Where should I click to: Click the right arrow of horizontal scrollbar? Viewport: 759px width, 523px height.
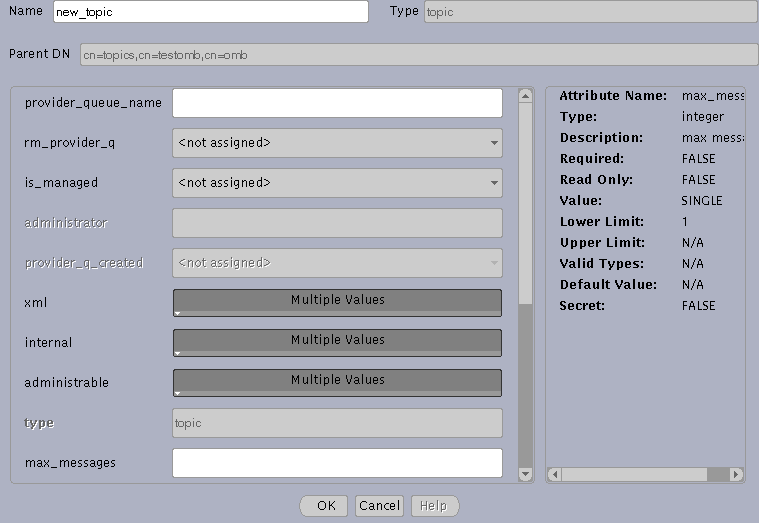click(x=736, y=474)
